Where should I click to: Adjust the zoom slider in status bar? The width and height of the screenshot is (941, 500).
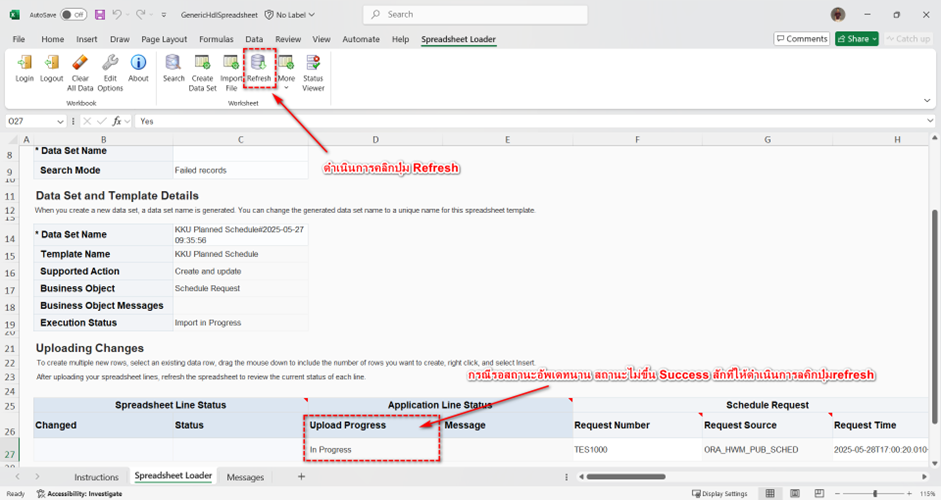click(875, 493)
